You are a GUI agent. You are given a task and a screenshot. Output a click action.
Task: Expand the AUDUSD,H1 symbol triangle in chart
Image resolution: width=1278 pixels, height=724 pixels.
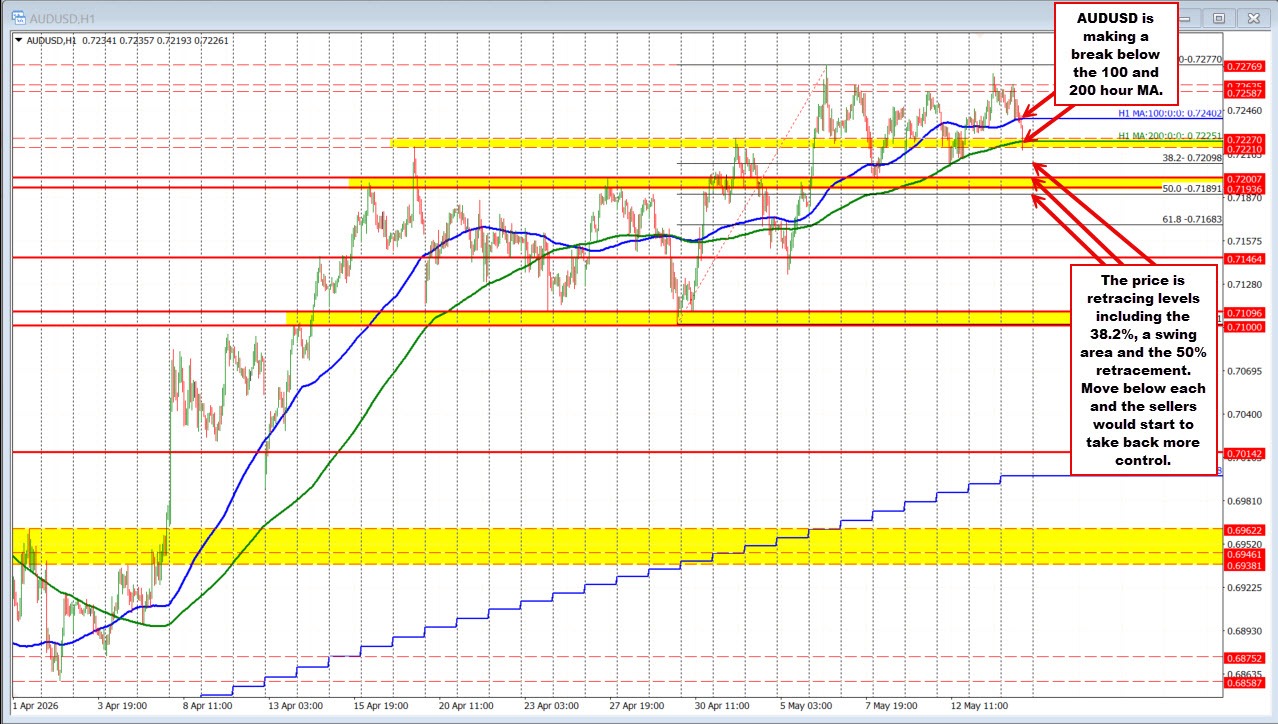click(x=19, y=40)
